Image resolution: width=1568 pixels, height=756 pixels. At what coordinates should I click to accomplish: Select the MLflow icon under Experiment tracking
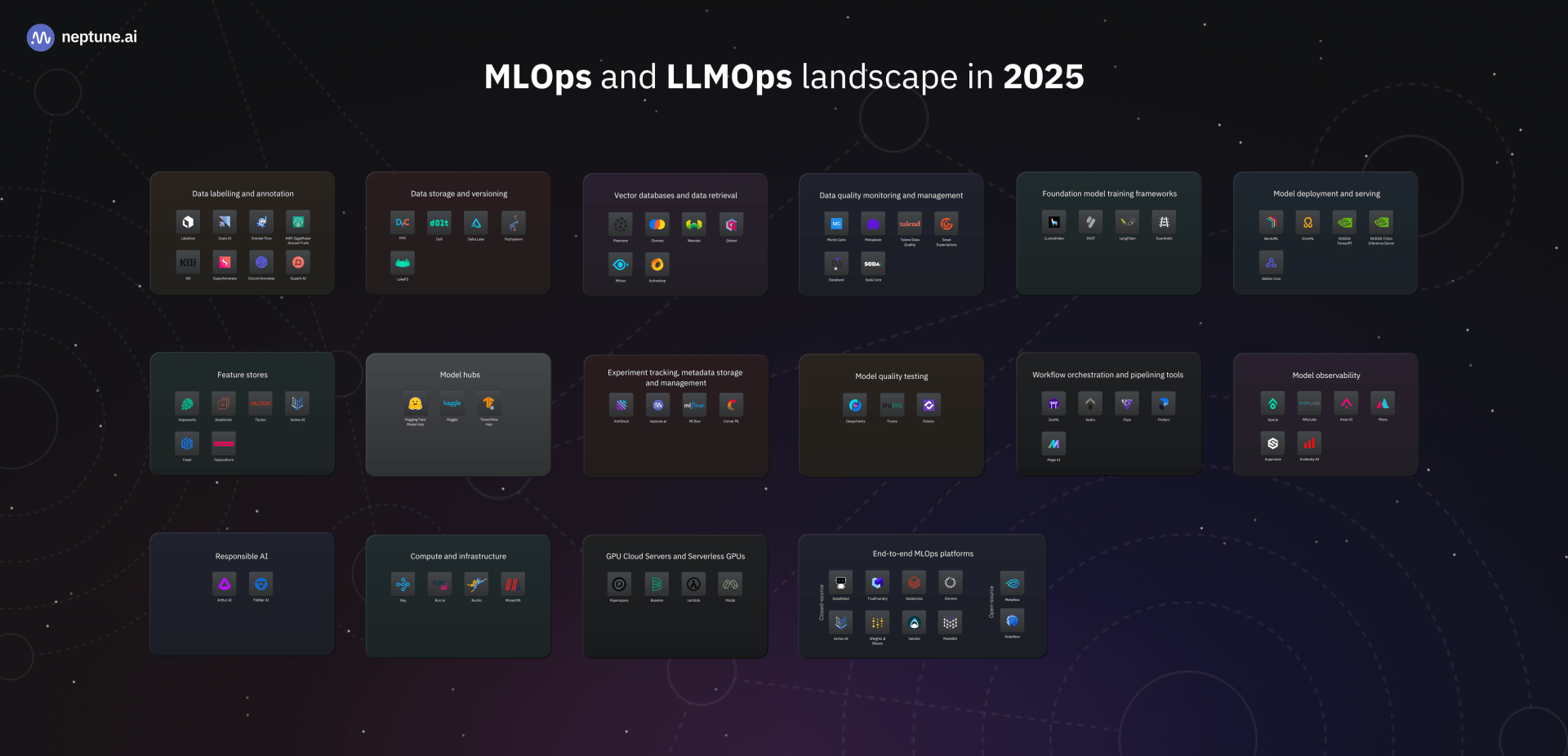pos(694,405)
